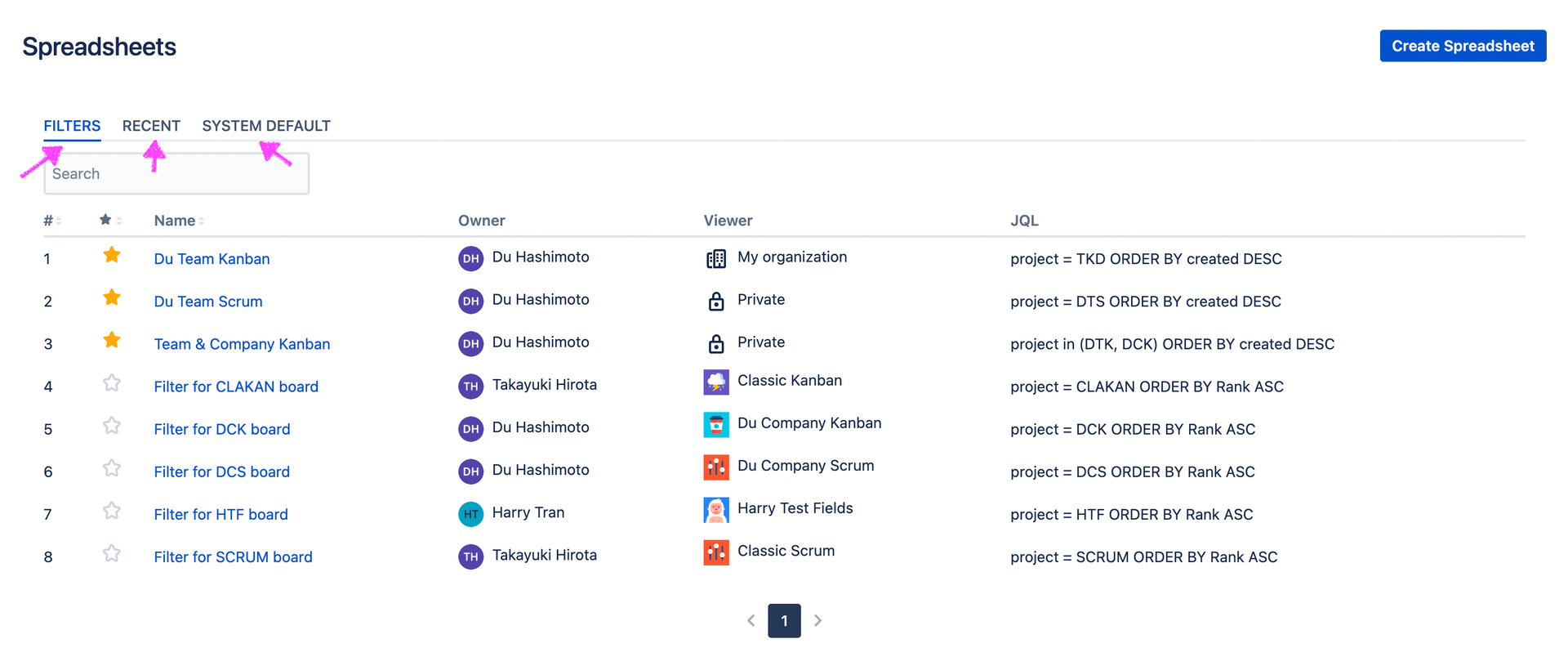Open Team & Company Kanban link

pyautogui.click(x=242, y=344)
